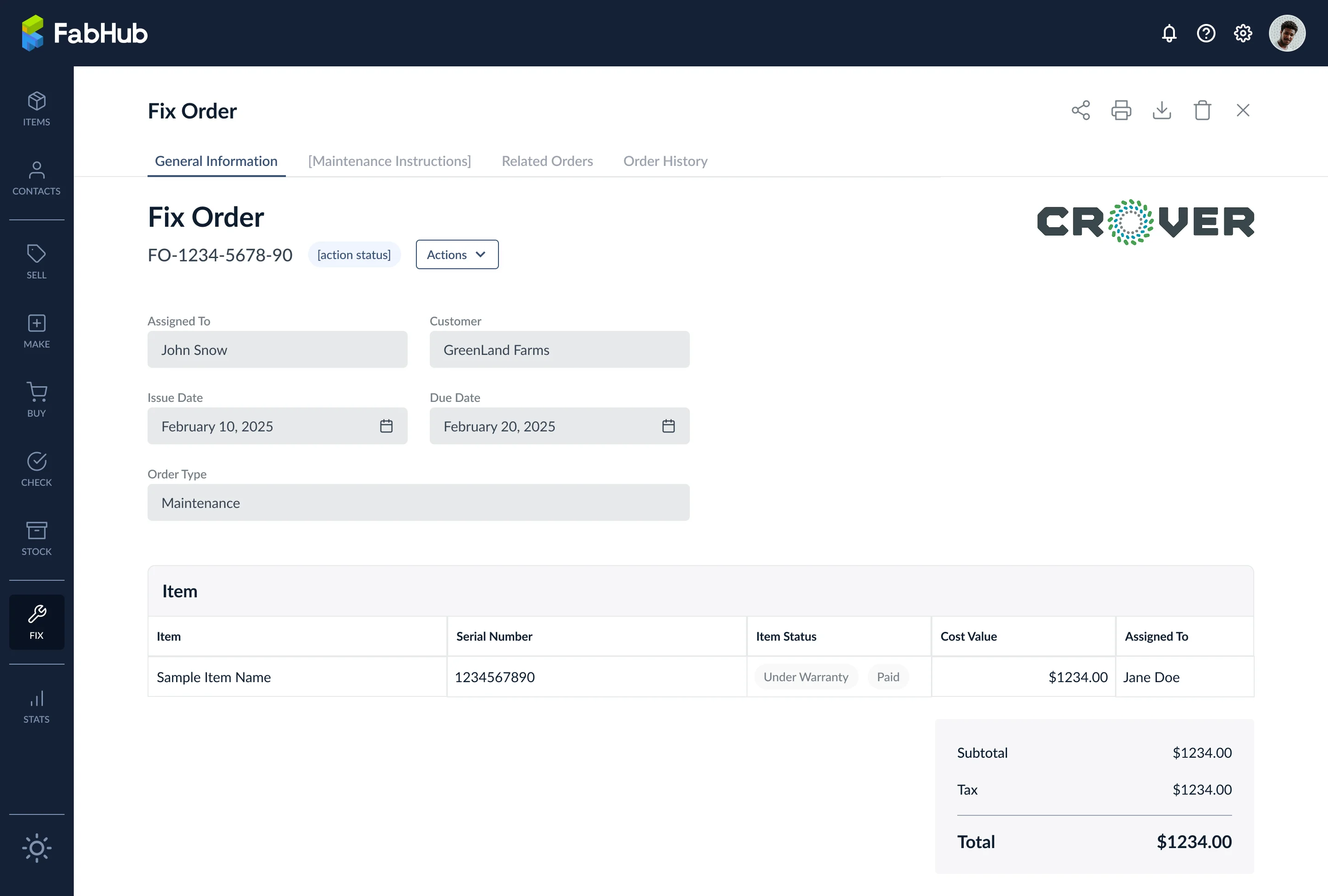1328x896 pixels.
Task: Switch to General Information tab
Action: click(x=216, y=161)
